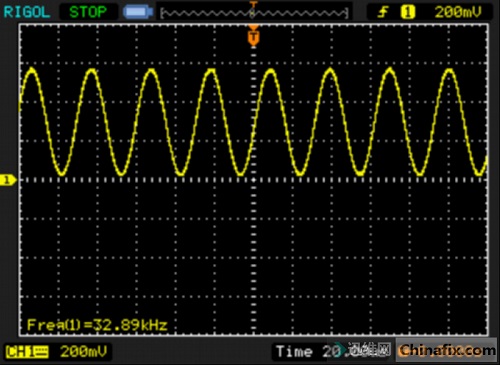Click the waveform peak right of center axis
Screen dimensions: 500x365
click(271, 71)
